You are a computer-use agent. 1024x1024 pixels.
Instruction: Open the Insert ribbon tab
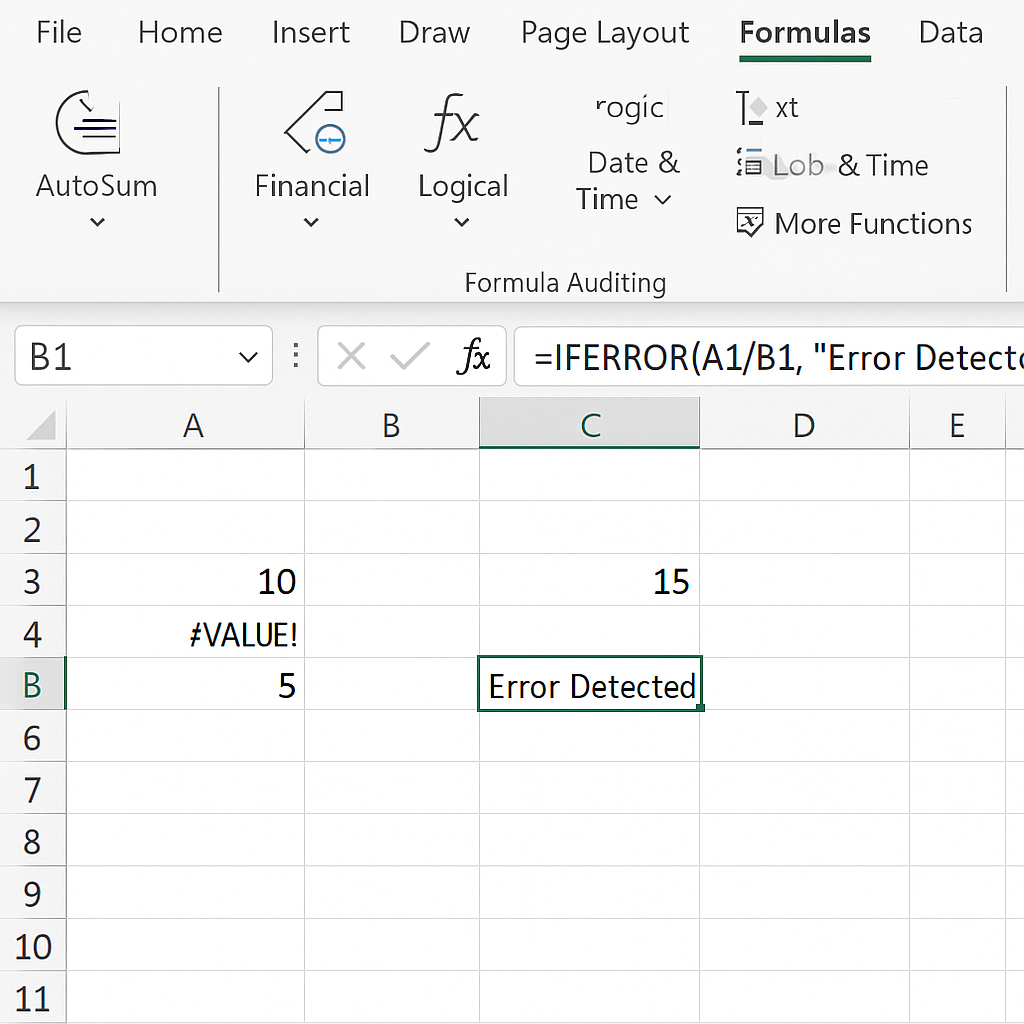point(311,33)
